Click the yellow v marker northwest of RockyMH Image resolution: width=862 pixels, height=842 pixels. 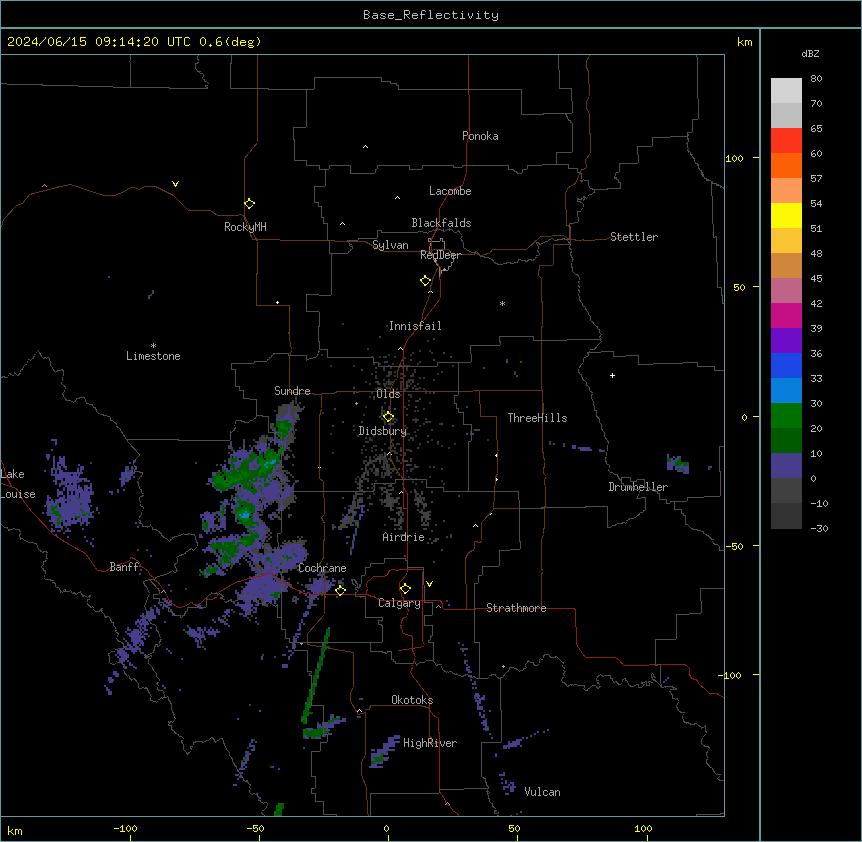175,184
